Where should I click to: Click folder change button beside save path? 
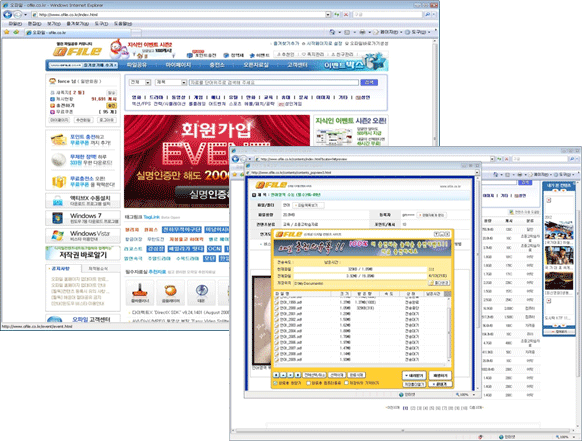[x=439, y=283]
